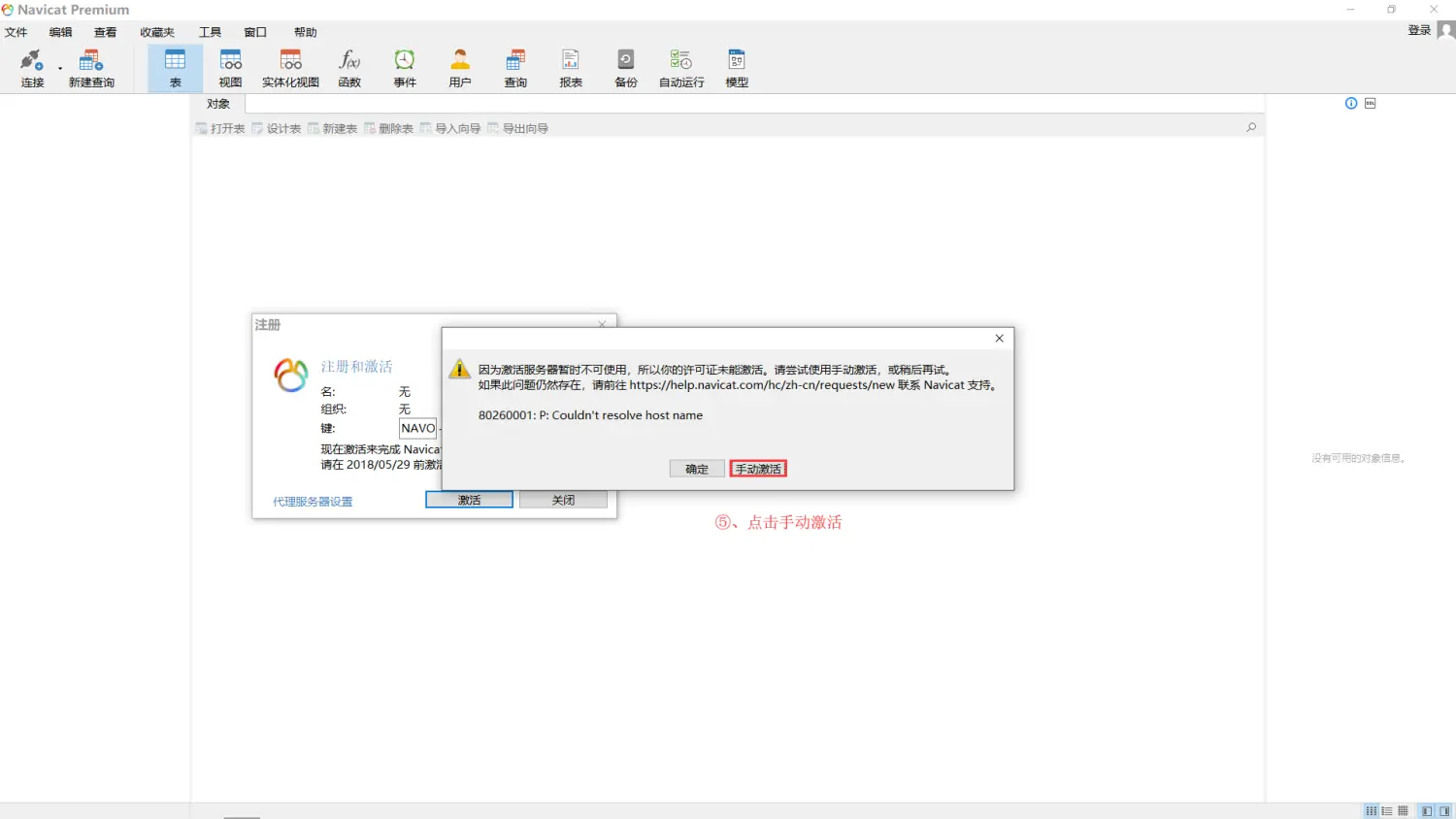Click the 查询 query toolbar icon
1456x819 pixels.
click(x=515, y=68)
